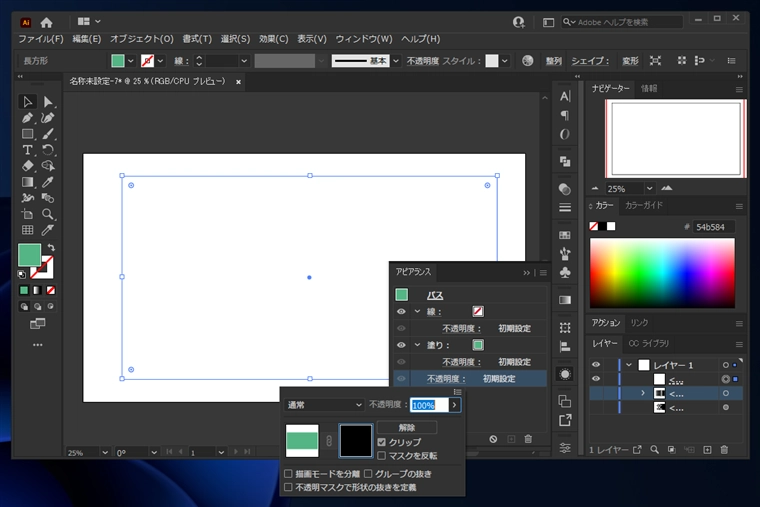Select the Gradient tool
Viewport: 760px width, 507px height.
click(27, 182)
